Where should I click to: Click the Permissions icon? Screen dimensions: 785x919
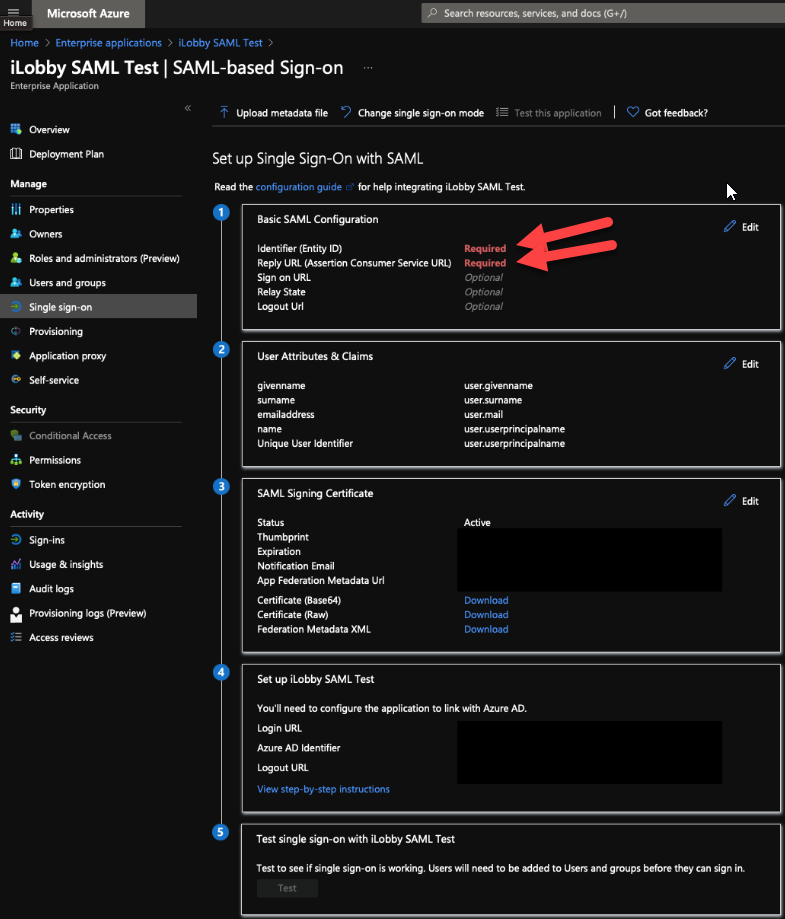coord(16,460)
